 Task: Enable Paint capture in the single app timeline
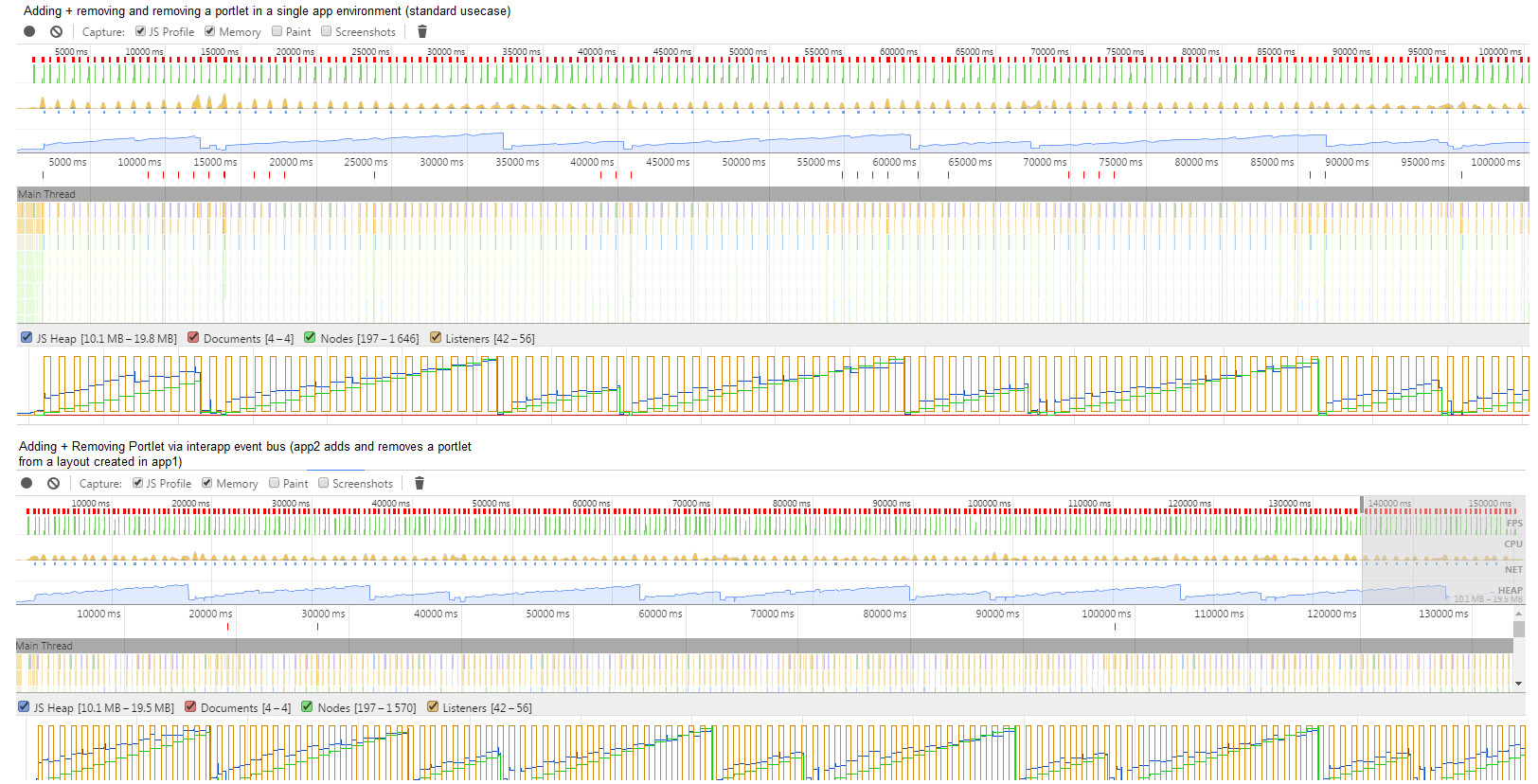(x=277, y=31)
